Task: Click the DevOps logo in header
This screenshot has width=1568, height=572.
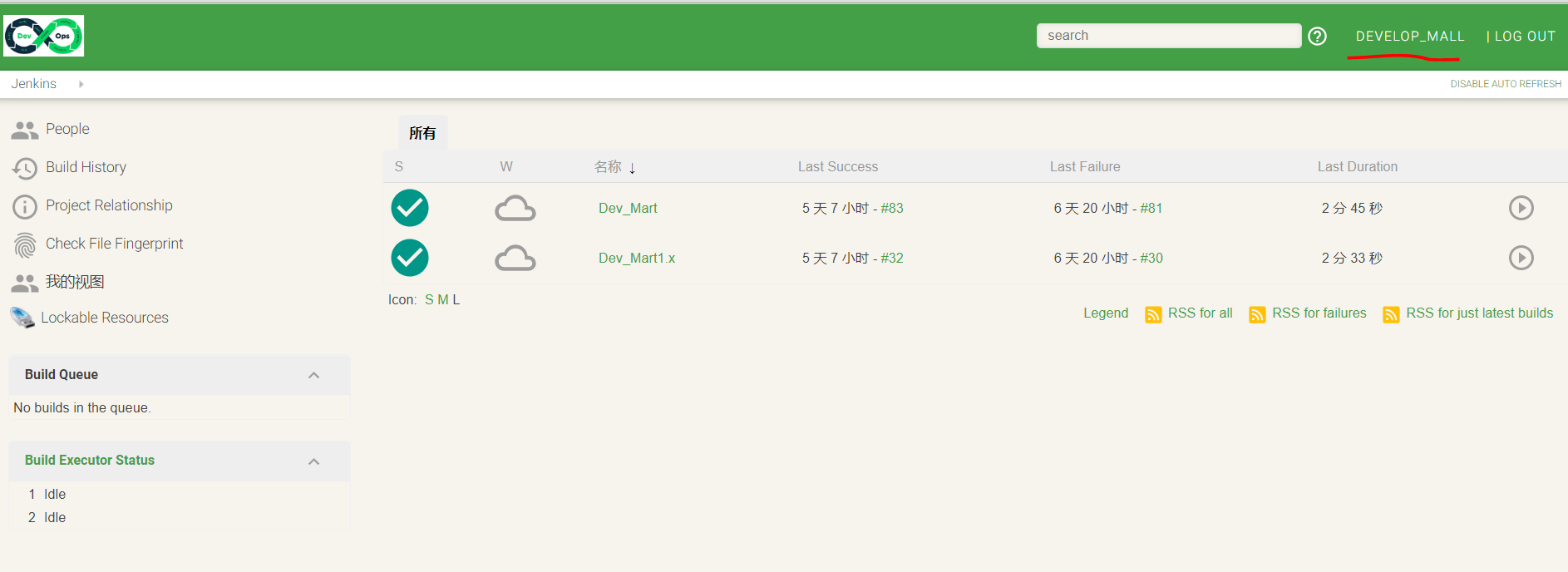Action: click(44, 36)
